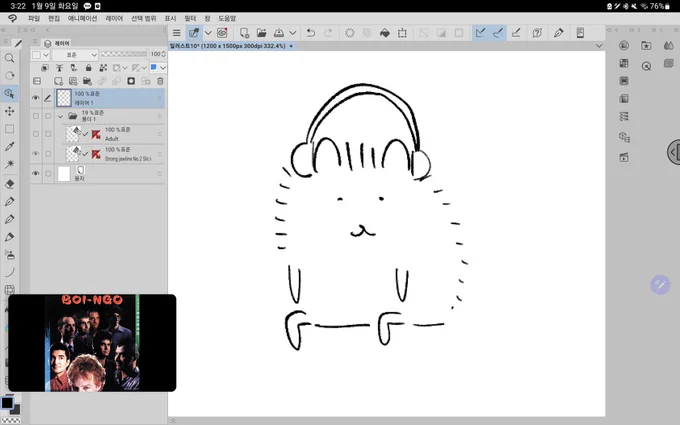Select the Eraser tool

(9, 184)
